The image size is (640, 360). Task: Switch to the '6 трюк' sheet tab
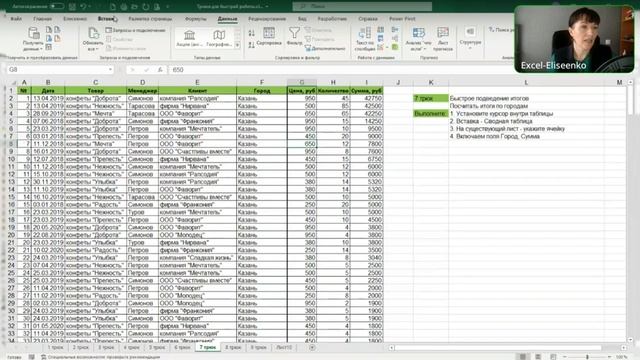182,347
